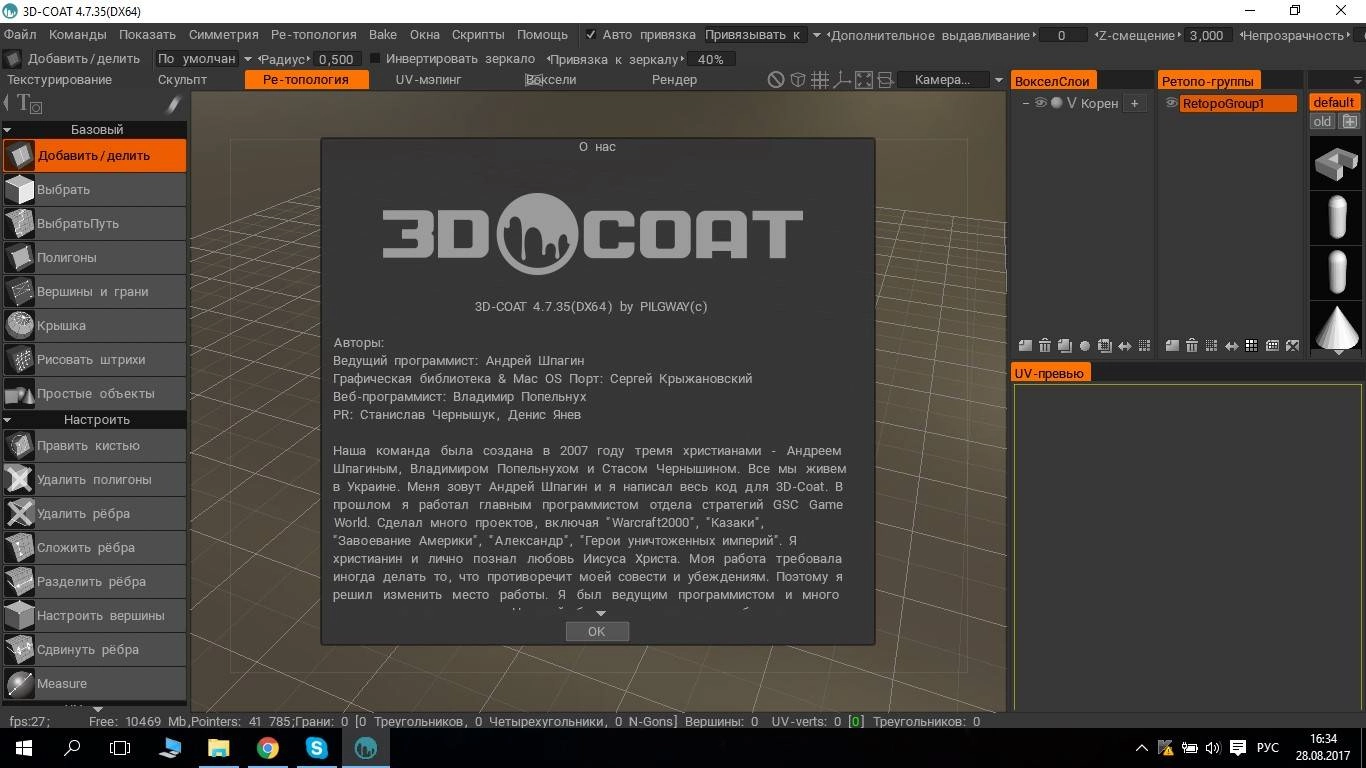The width and height of the screenshot is (1366, 768).
Task: Collapse the Корен layer tree with minus
Action: click(x=1026, y=103)
